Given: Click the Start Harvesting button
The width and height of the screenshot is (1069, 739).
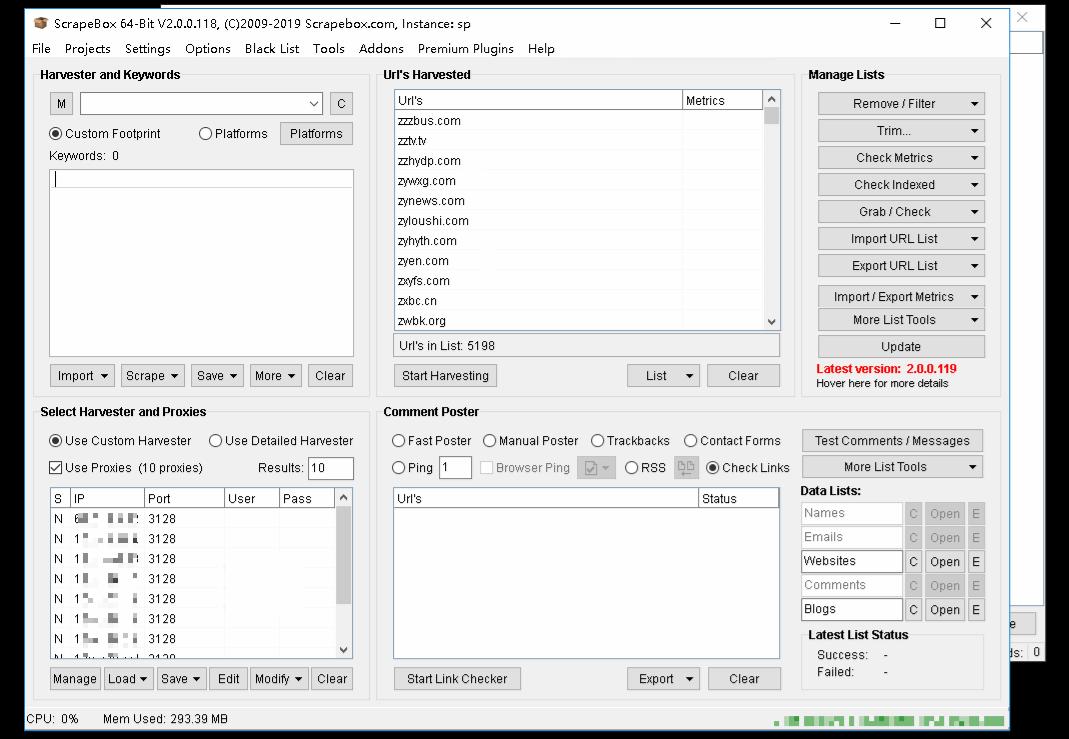Looking at the screenshot, I should point(445,376).
